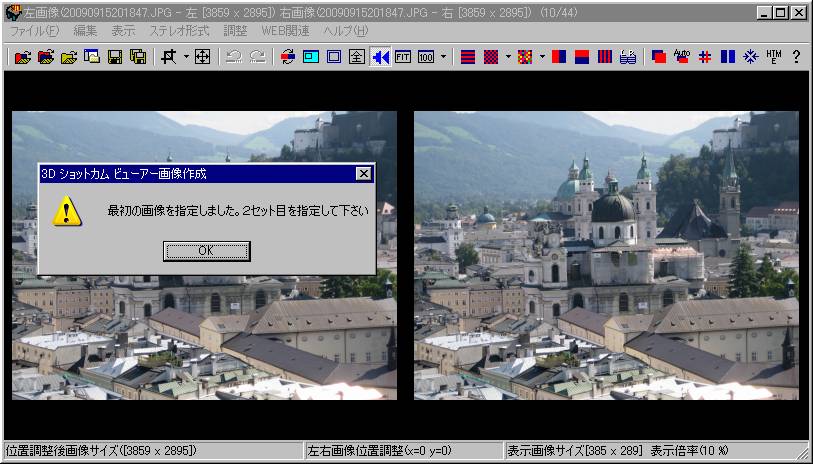Open the ステレオ形式 menu
813x464 pixels.
[179, 31]
